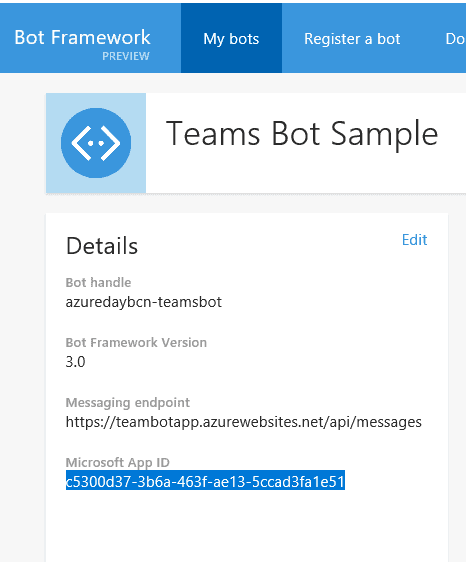Click the Microsoft App ID label
This screenshot has width=466, height=562.
118,463
